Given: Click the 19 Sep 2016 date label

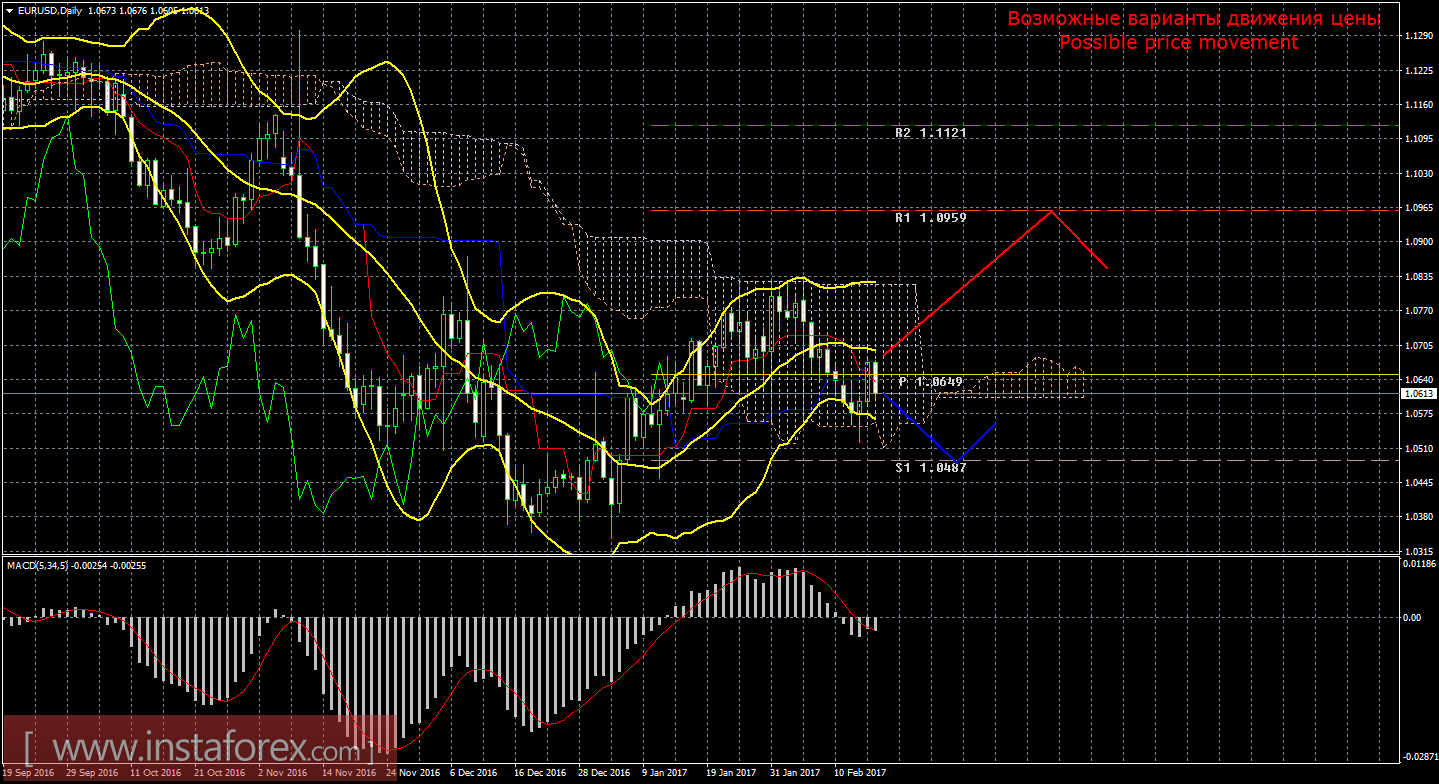Looking at the screenshot, I should (28, 773).
